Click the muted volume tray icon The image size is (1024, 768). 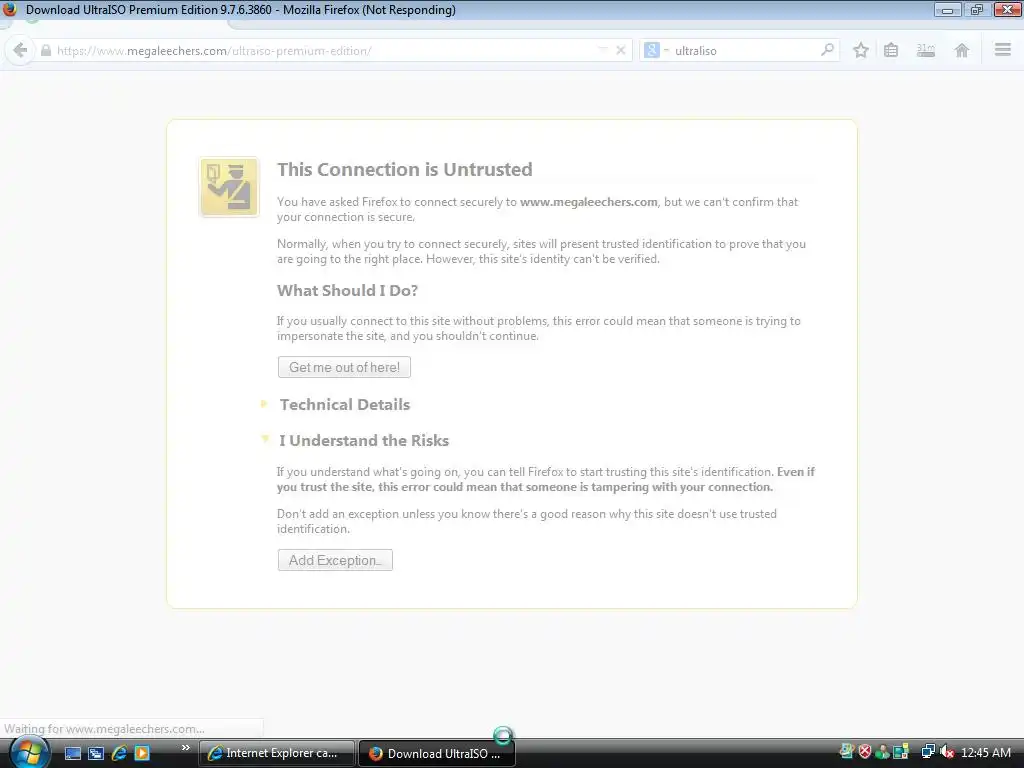(946, 752)
